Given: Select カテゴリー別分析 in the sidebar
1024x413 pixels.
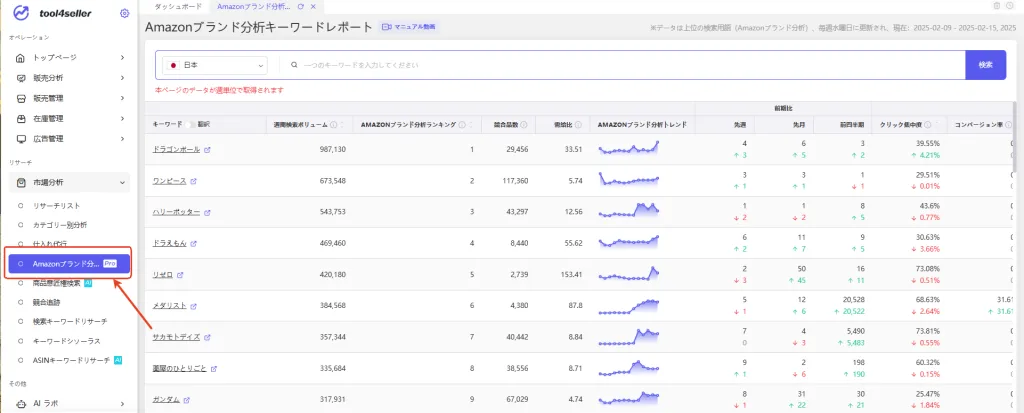Looking at the screenshot, I should coord(60,225).
